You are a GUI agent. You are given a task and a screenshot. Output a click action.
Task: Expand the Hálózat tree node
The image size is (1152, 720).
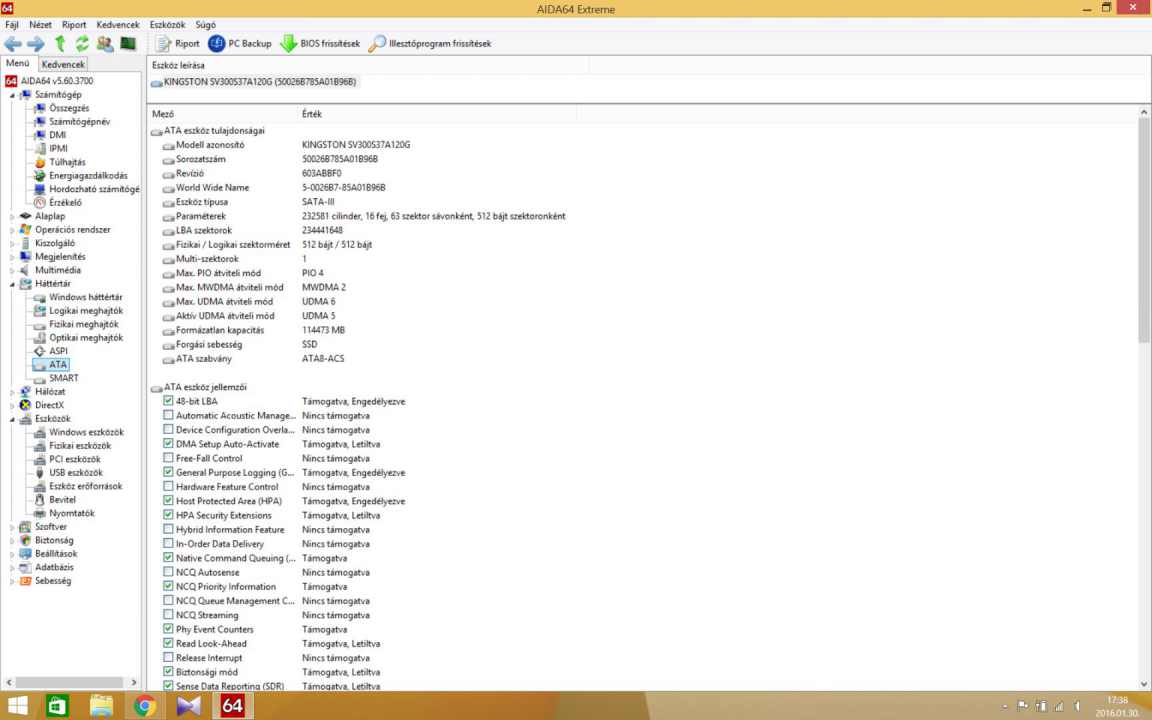(x=12, y=392)
